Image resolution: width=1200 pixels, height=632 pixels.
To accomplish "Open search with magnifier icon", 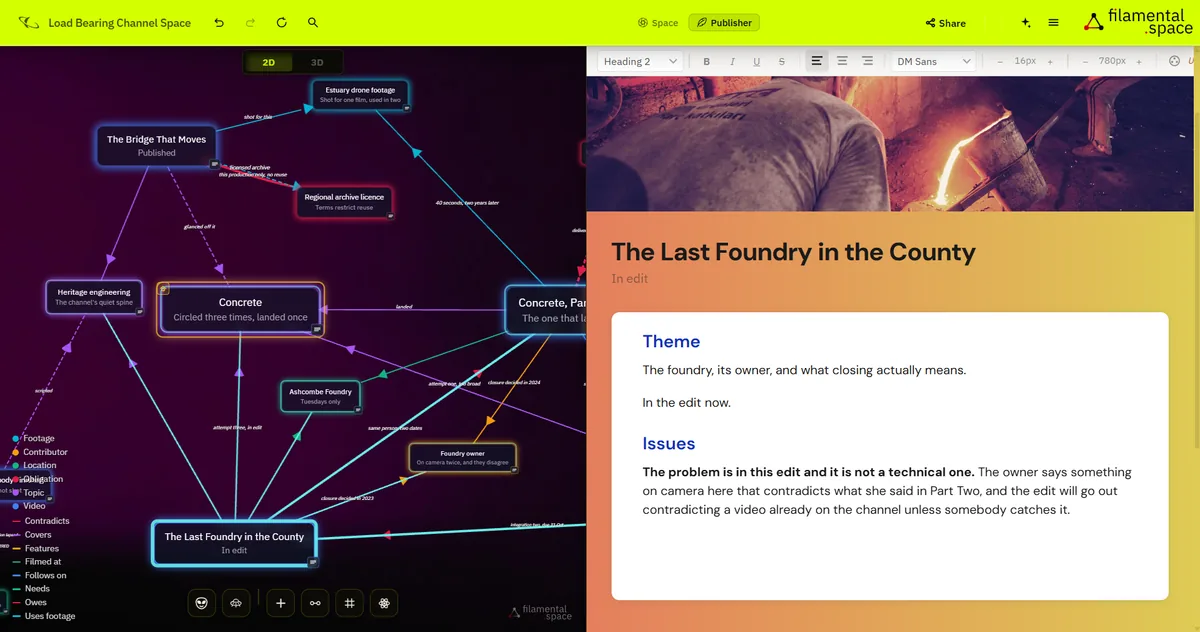I will tap(313, 22).
